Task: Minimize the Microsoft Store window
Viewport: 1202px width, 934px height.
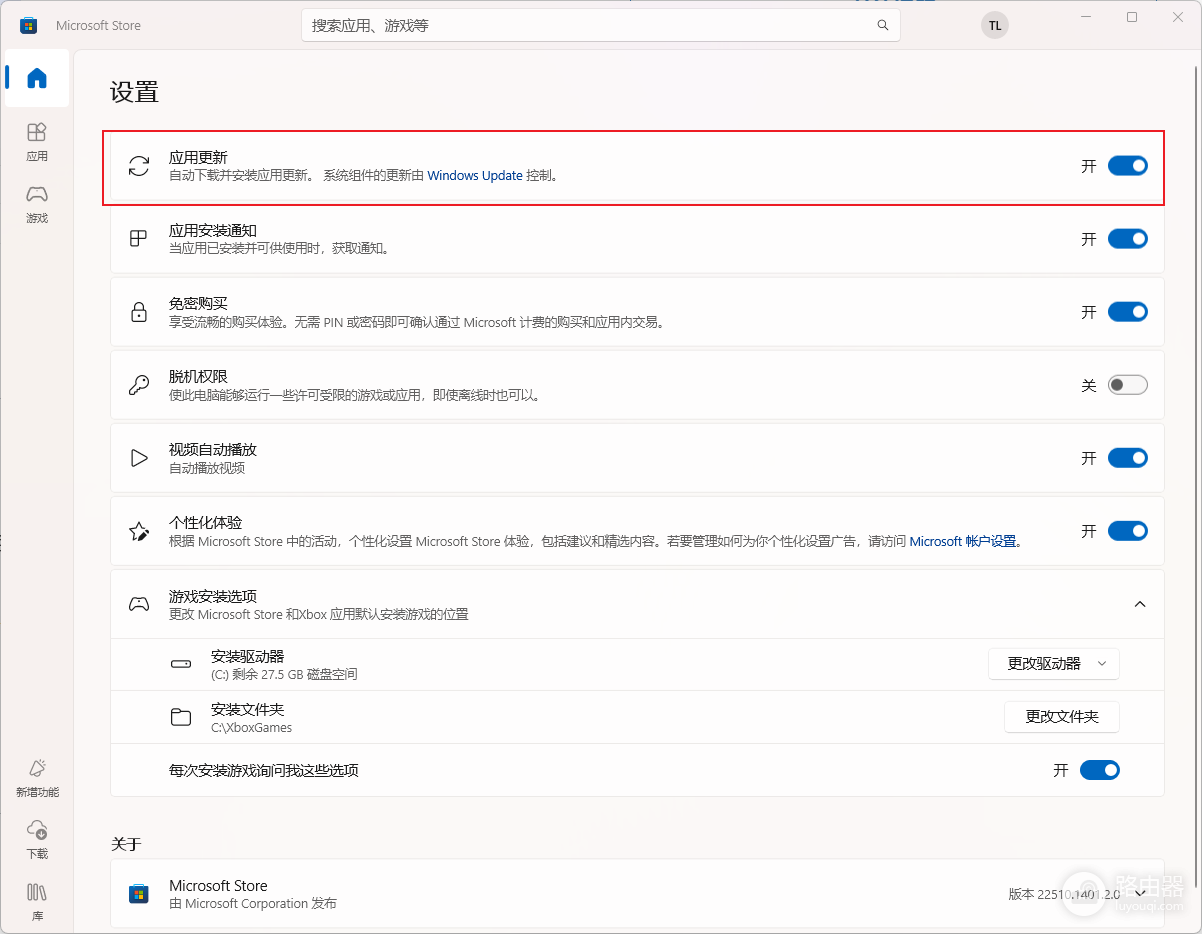Action: (1086, 17)
